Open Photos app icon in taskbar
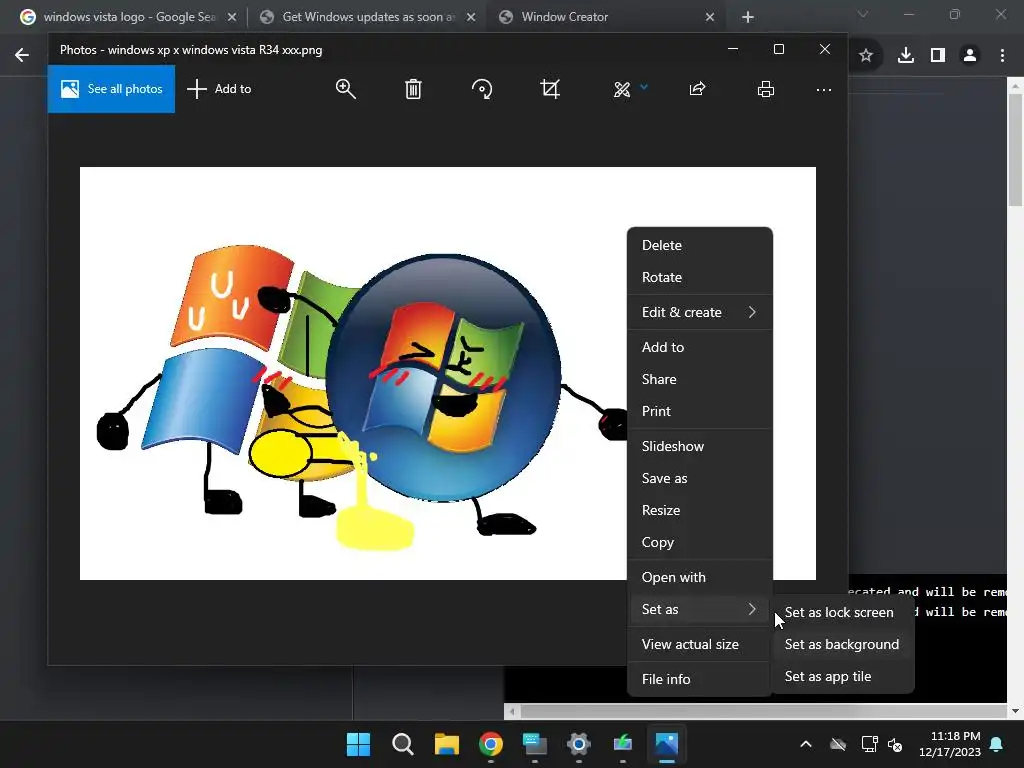Screen dimensions: 1024x768 (x=667, y=744)
